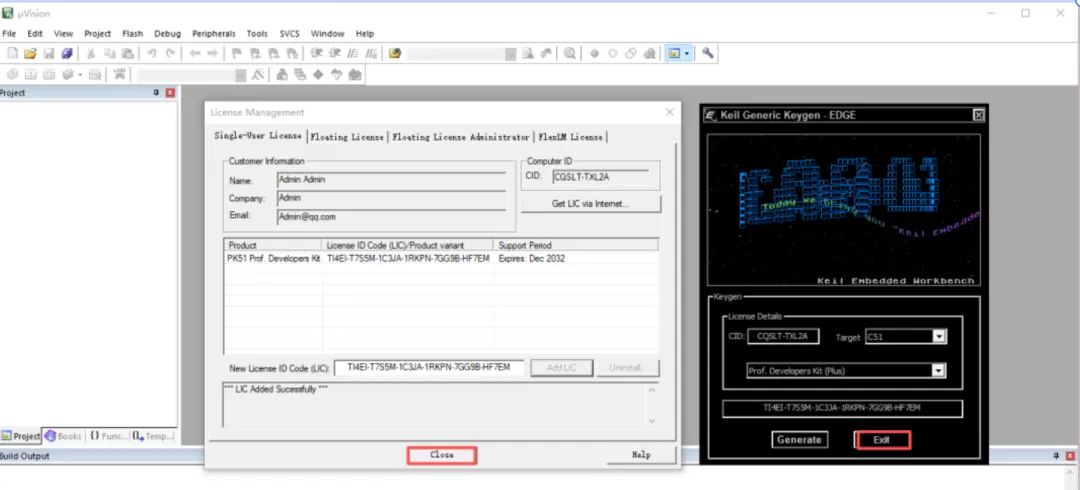1080x490 pixels.
Task: Switch to the Books panel tab
Action: click(x=63, y=436)
